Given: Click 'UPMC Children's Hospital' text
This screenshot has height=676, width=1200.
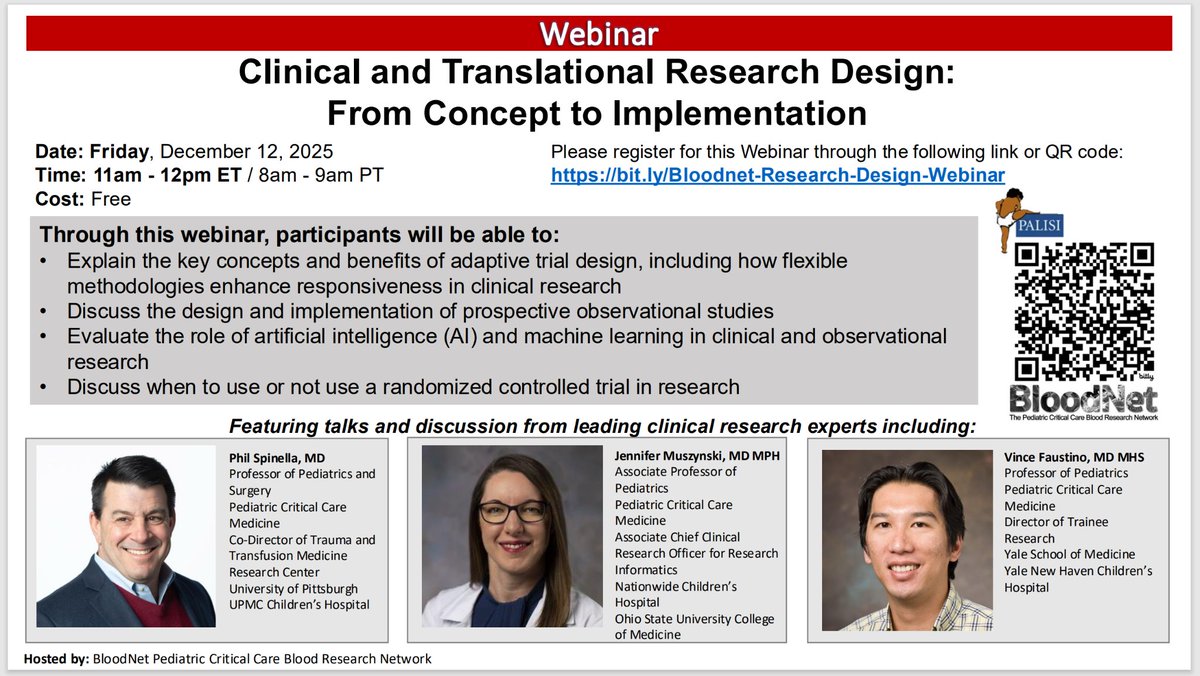Looking at the screenshot, I should click(299, 605).
